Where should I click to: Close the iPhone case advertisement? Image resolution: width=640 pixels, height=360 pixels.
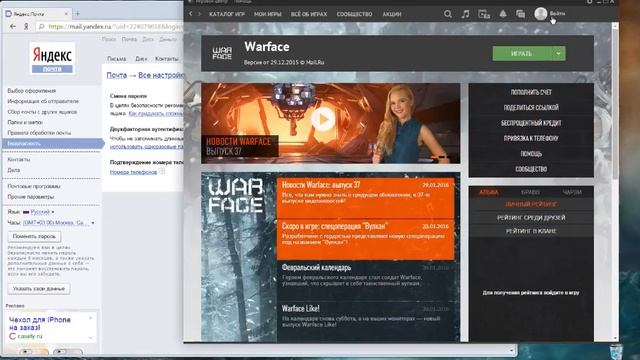point(91,318)
